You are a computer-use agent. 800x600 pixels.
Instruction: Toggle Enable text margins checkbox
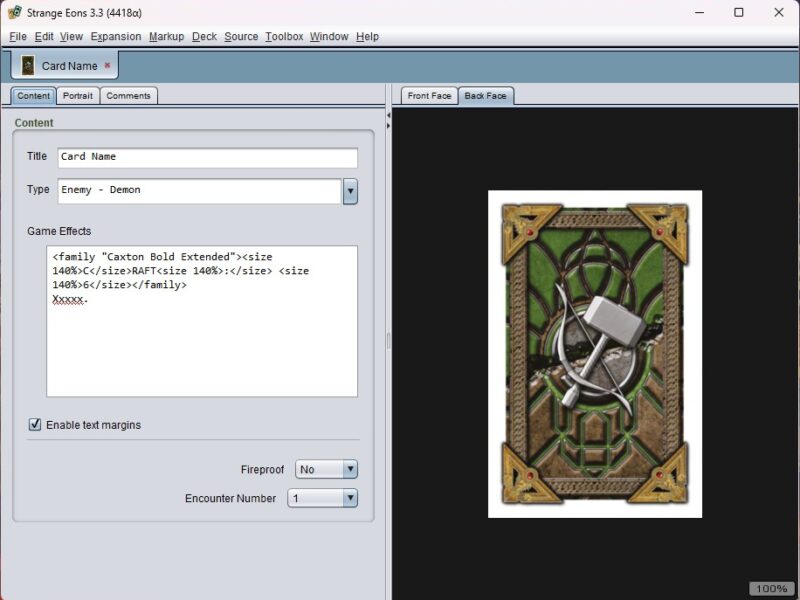35,425
